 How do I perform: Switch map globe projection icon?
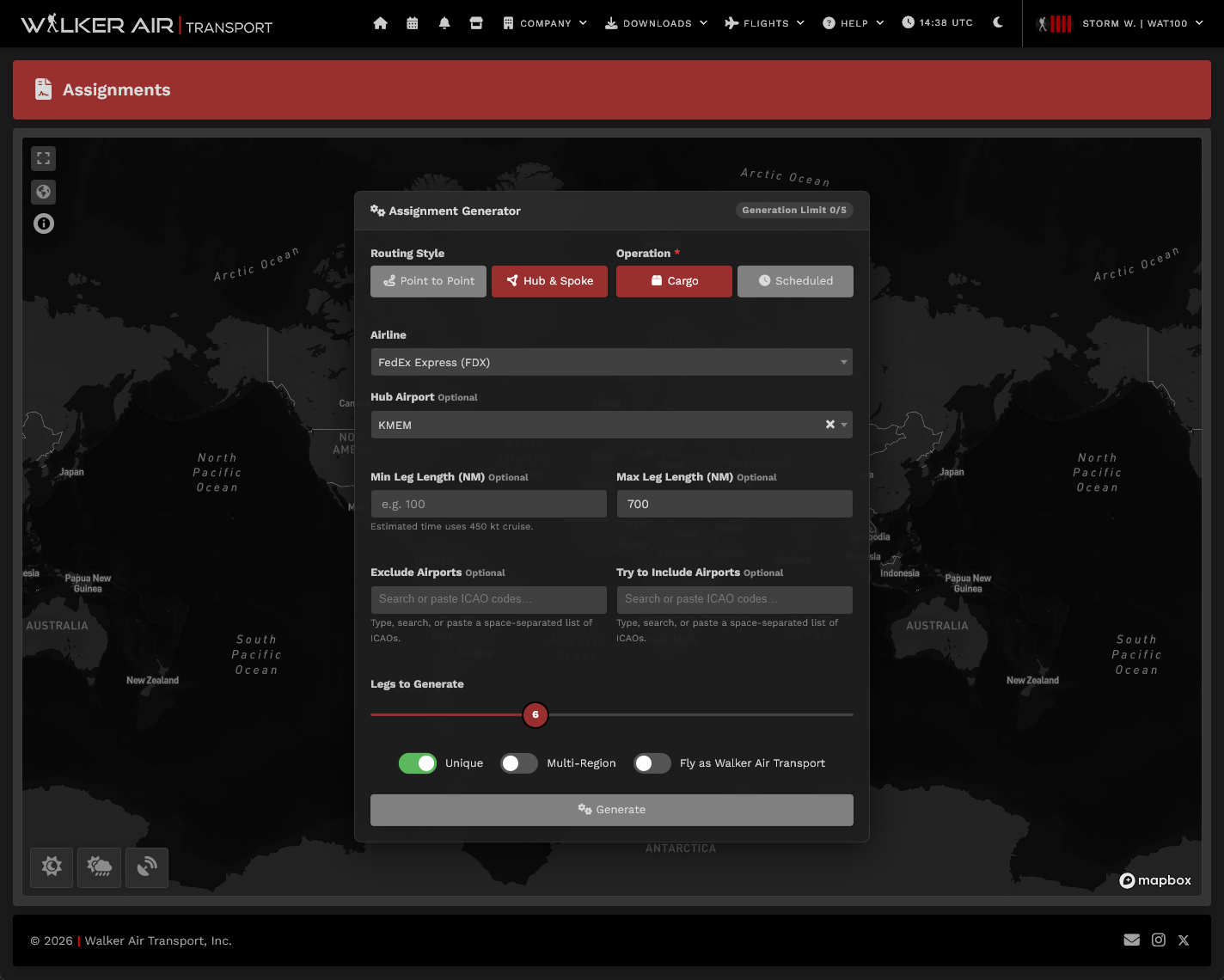44,192
